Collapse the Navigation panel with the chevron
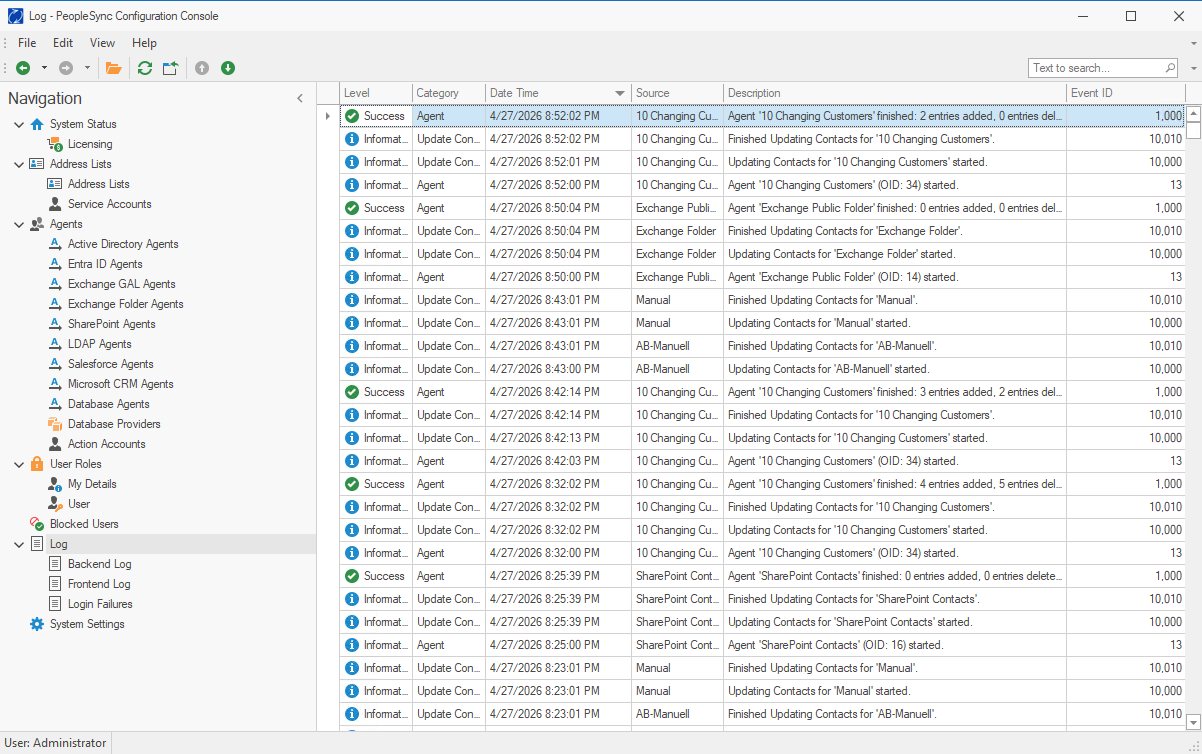 coord(300,98)
